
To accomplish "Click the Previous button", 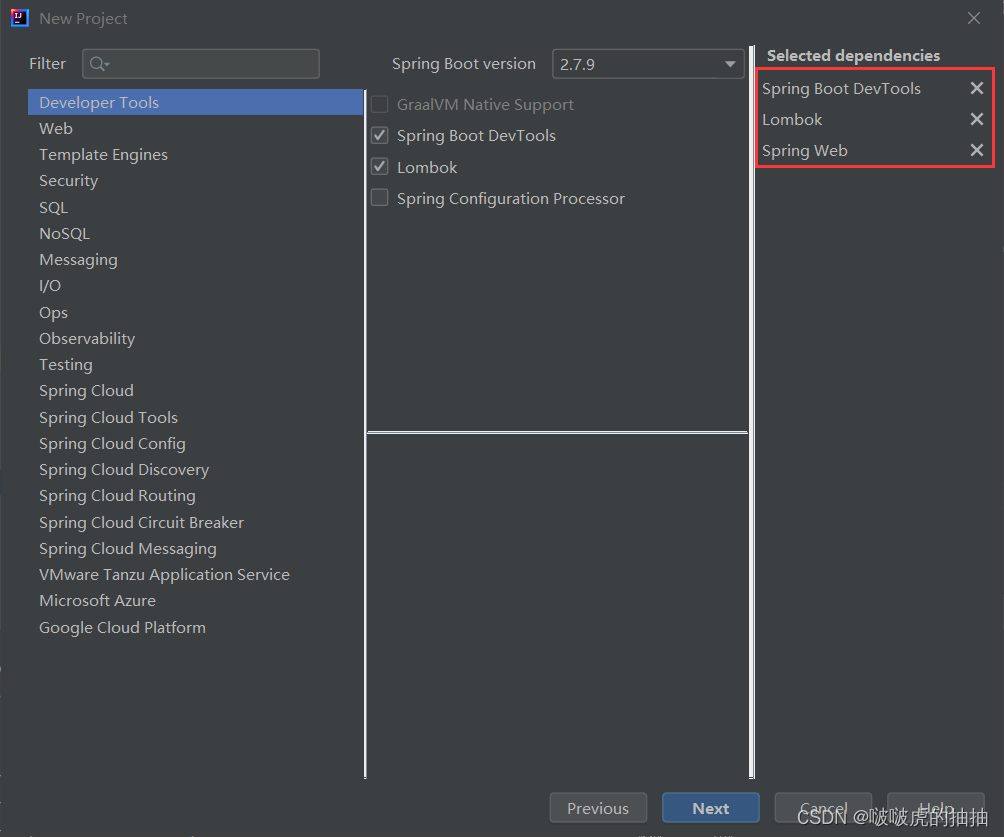I will [598, 808].
